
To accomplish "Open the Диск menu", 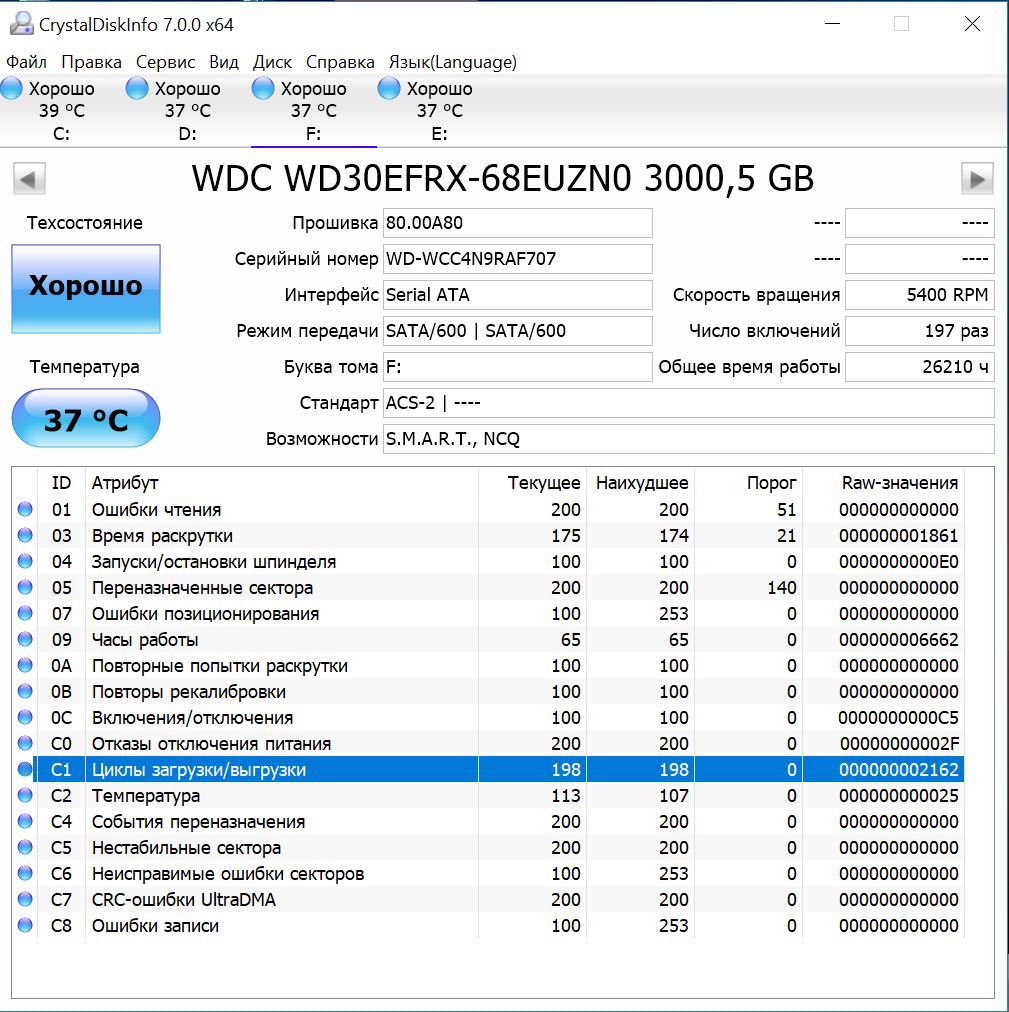I will (272, 62).
